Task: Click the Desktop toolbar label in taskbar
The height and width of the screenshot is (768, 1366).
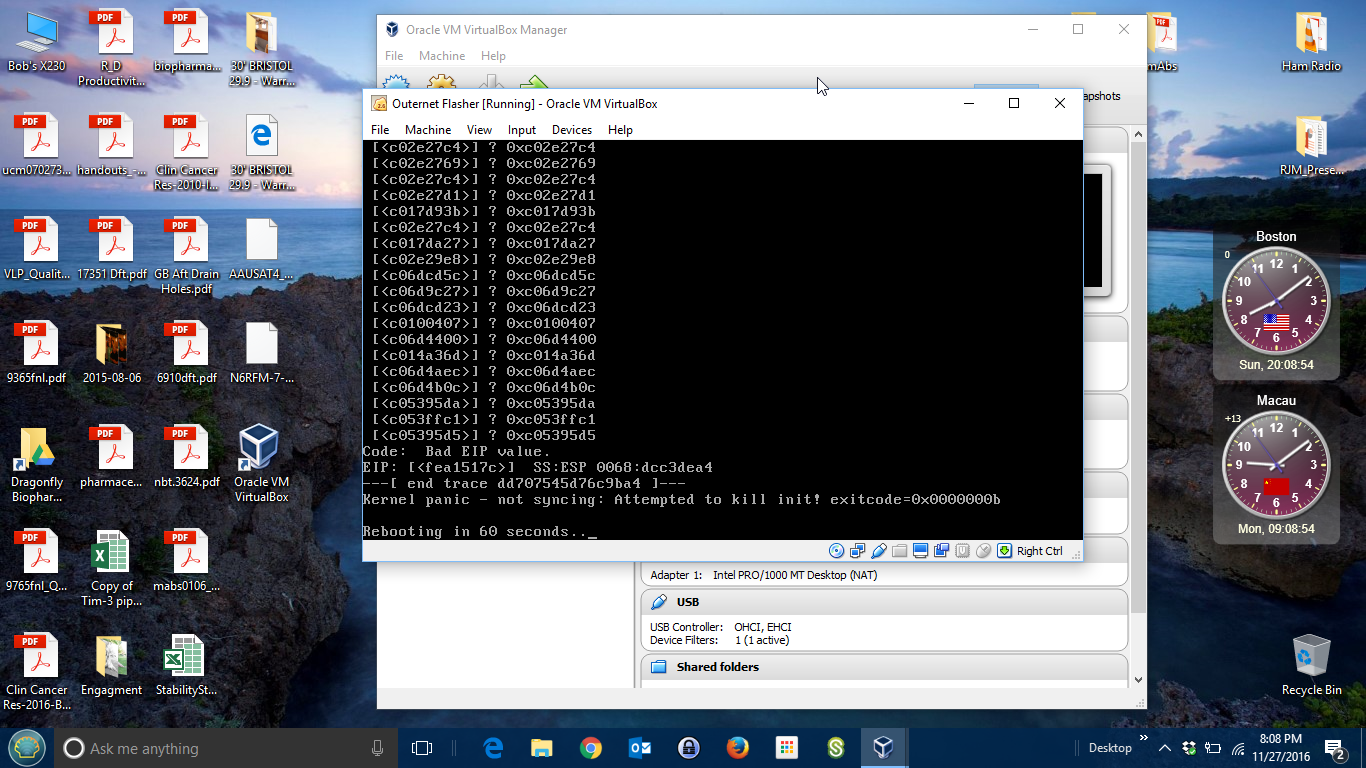Action: pyautogui.click(x=1110, y=748)
